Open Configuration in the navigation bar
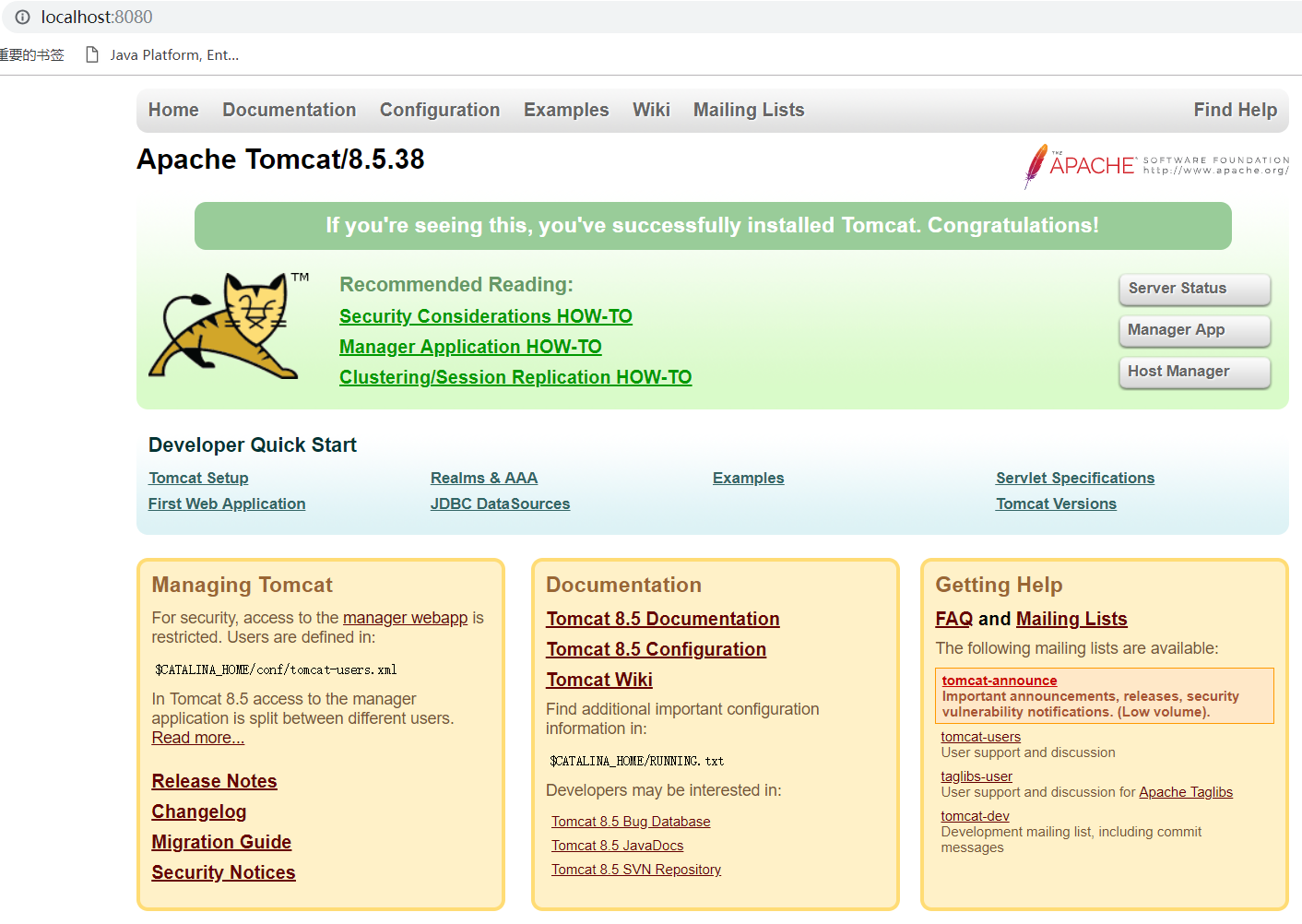Viewport: 1302px width, 924px height. tap(440, 110)
